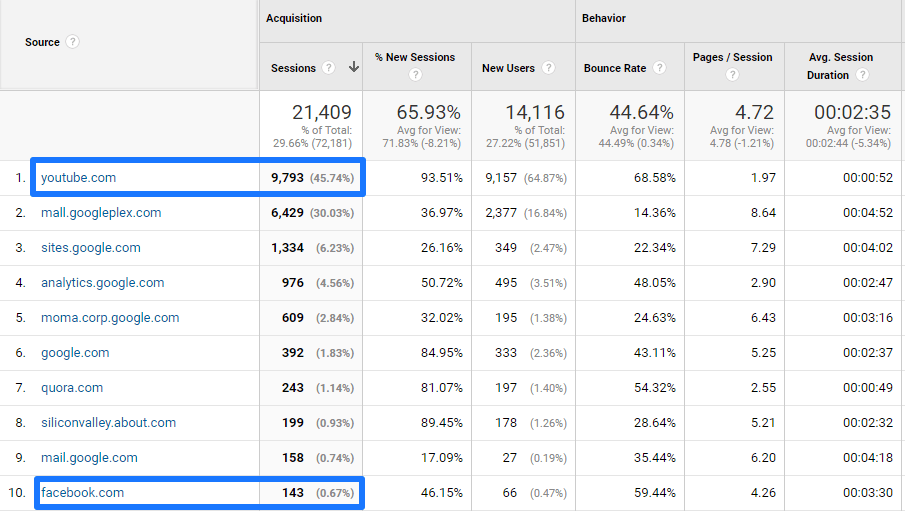Click the Acquisition group header
The height and width of the screenshot is (511, 905).
294,18
